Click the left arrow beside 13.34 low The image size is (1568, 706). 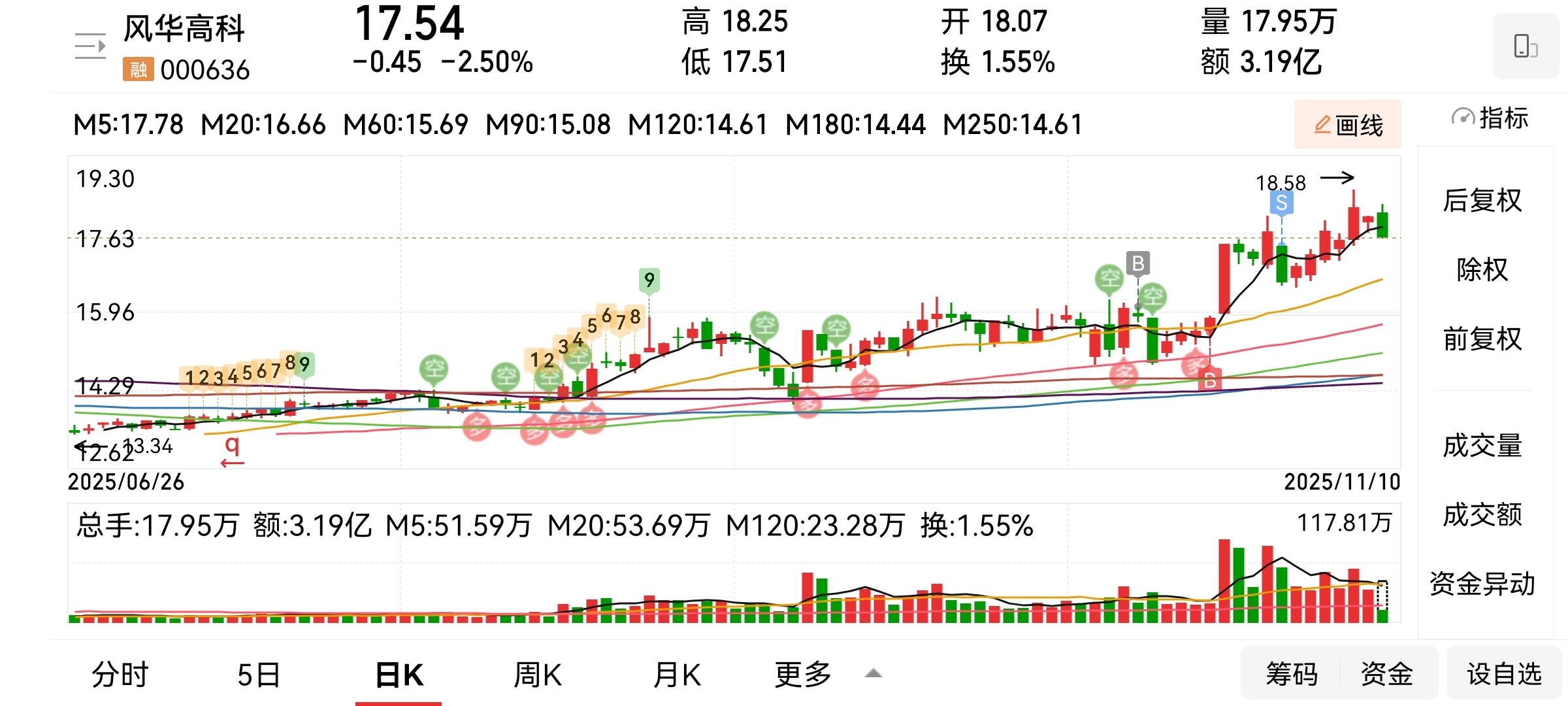coord(89,447)
